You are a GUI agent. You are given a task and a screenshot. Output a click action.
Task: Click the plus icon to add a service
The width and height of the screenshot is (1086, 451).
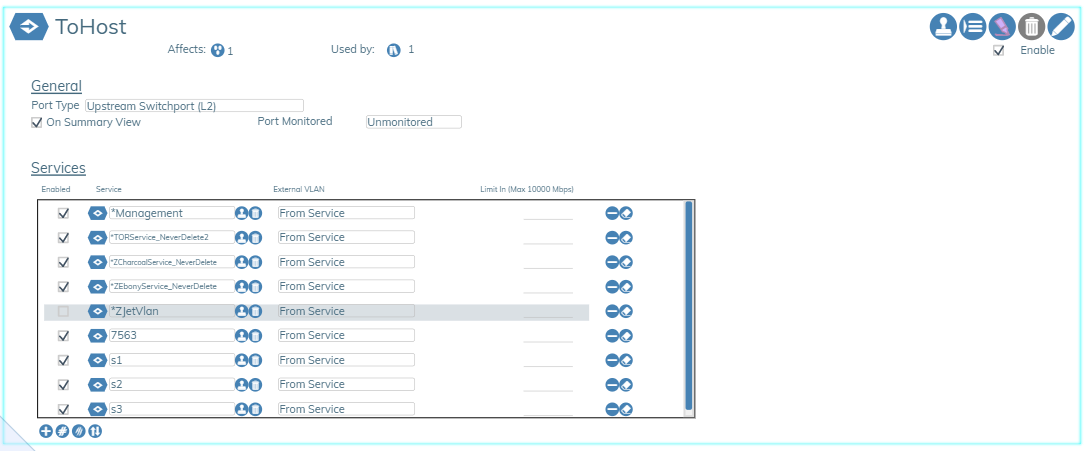click(x=46, y=431)
